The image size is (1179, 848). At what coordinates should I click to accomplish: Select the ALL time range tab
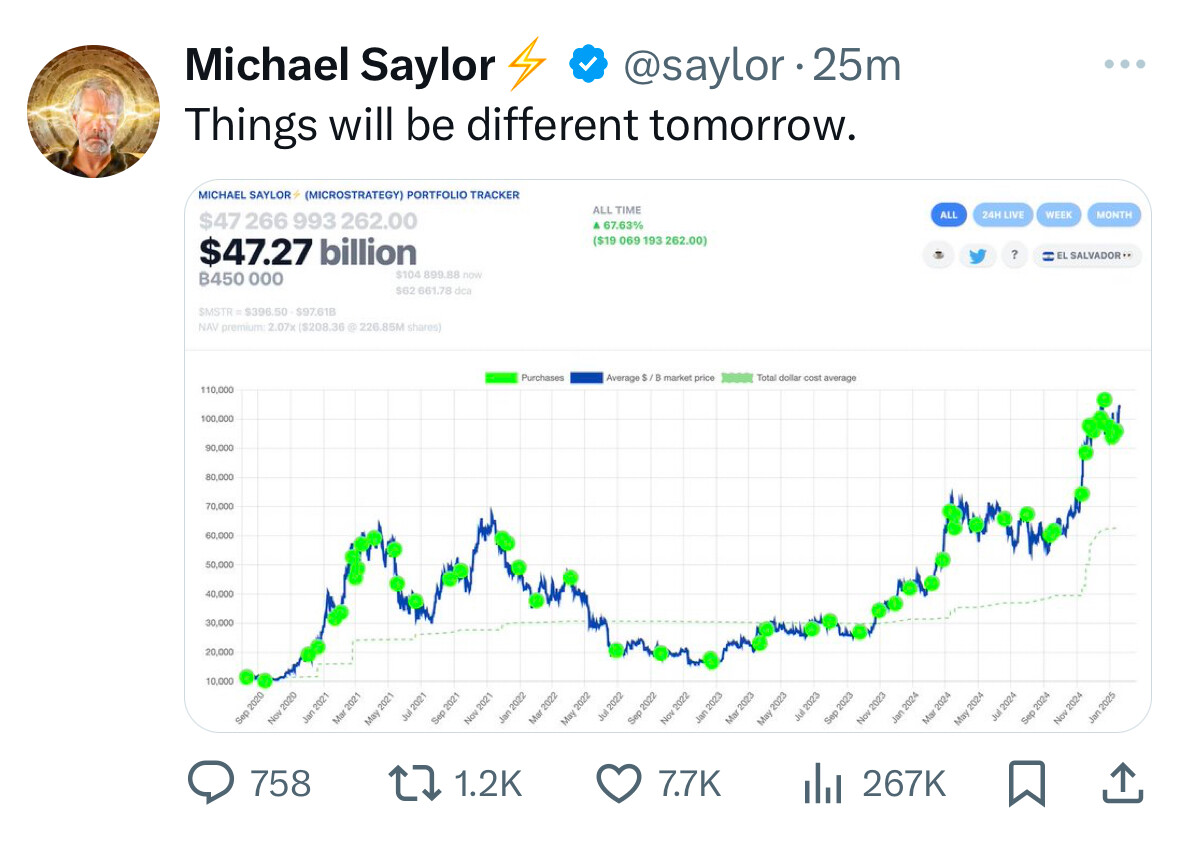click(x=948, y=215)
